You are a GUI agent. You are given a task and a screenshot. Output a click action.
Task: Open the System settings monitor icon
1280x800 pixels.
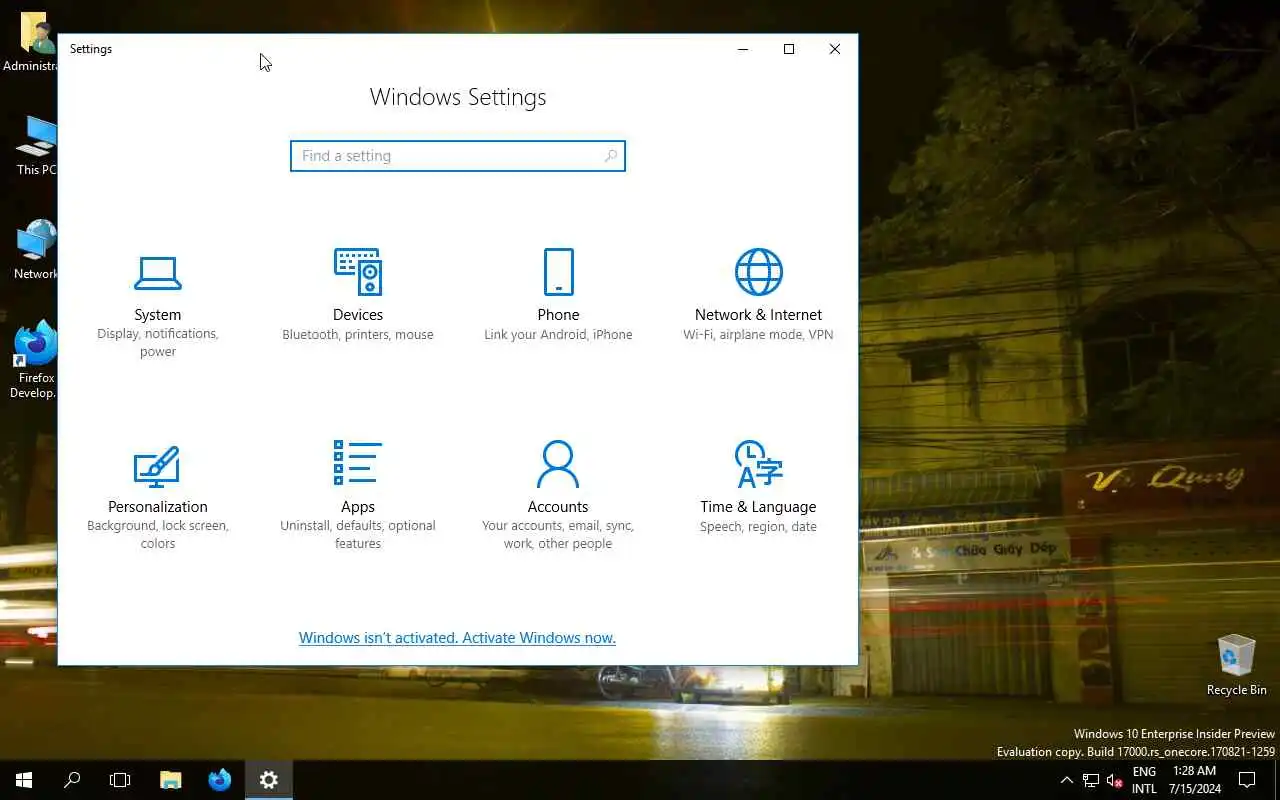tap(158, 273)
